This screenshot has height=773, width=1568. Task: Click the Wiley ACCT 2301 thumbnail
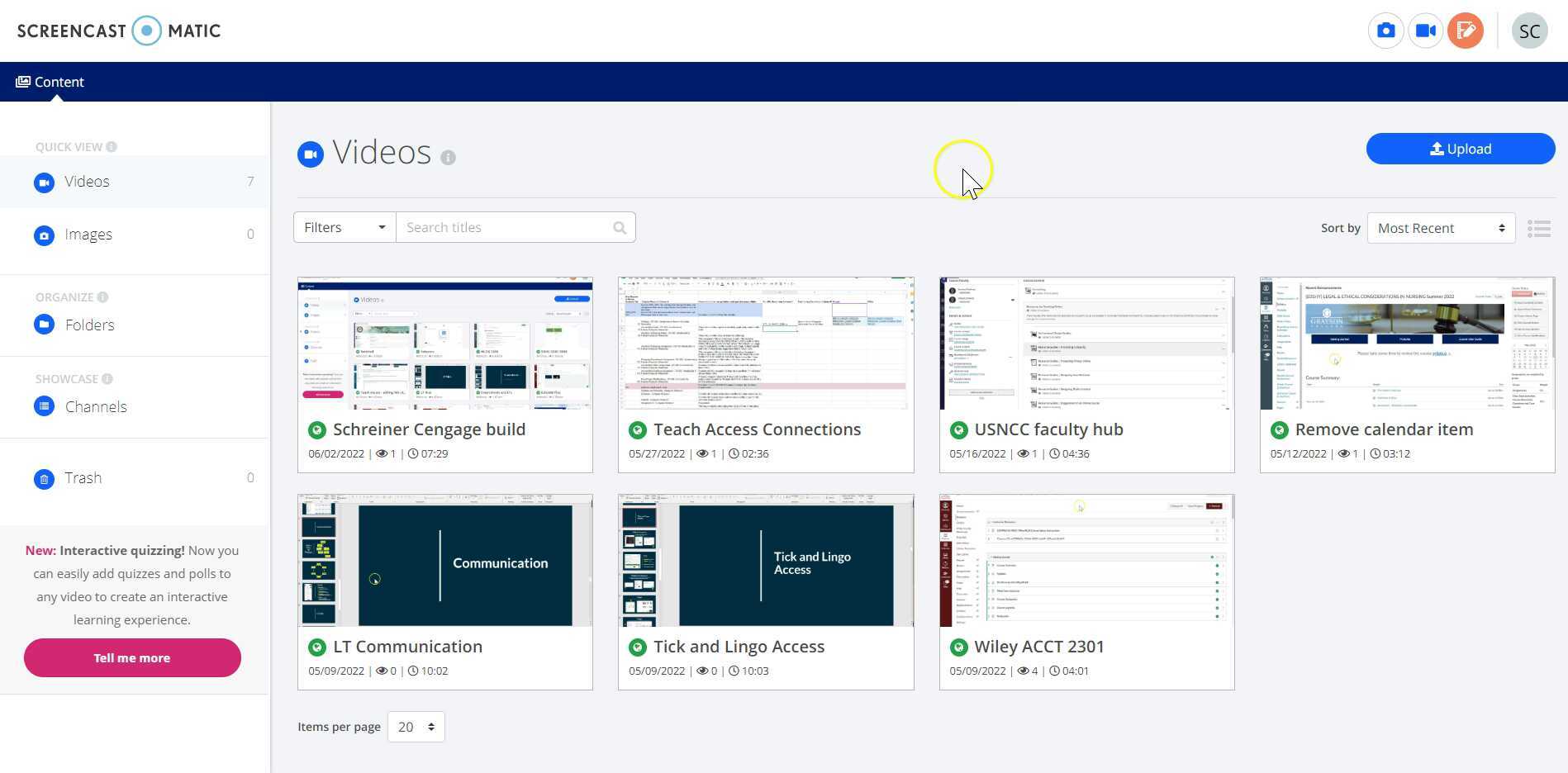(x=1087, y=561)
